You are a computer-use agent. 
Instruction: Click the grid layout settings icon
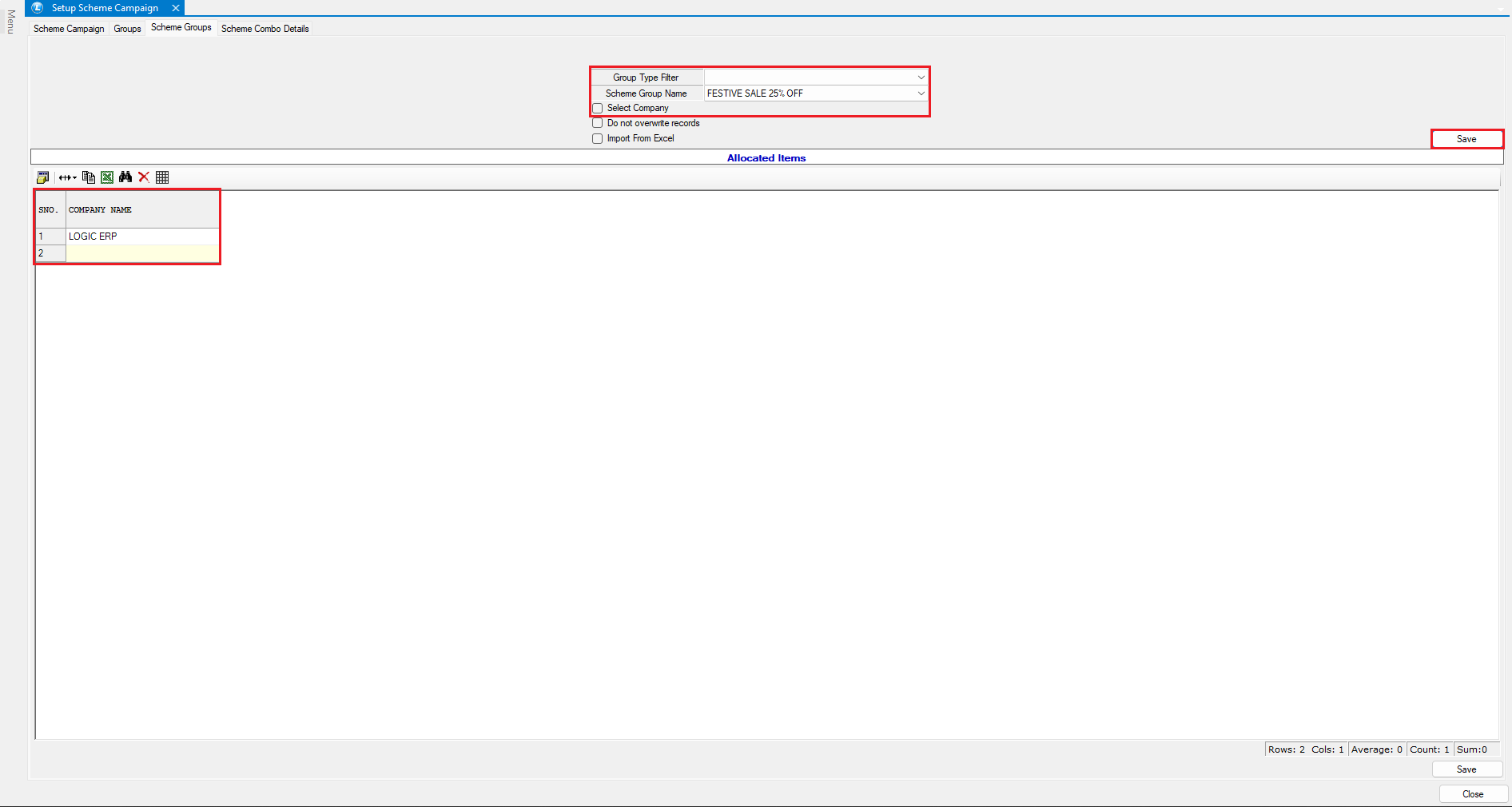[43, 177]
